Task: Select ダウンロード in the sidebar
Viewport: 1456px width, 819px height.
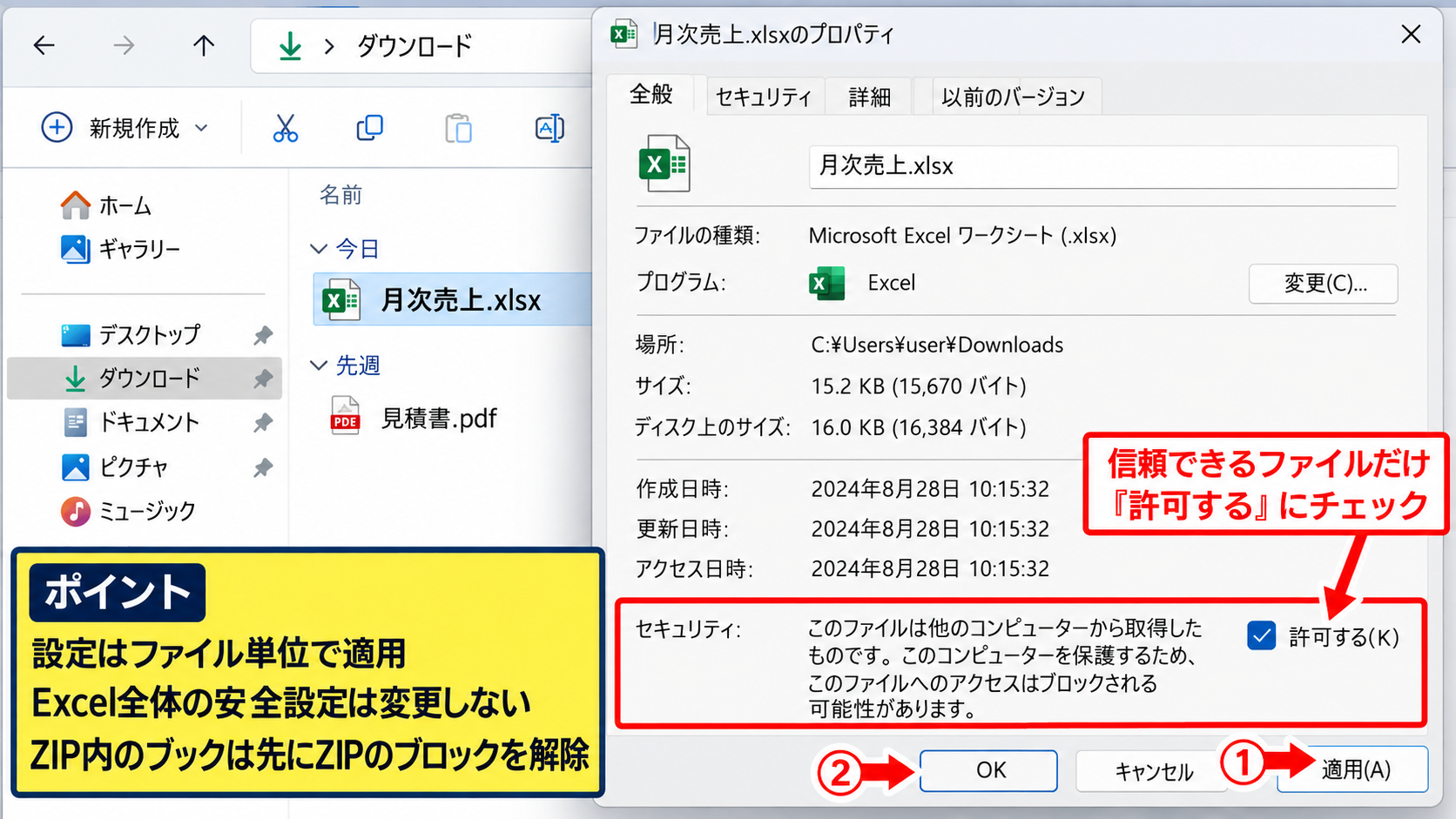Action: point(145,378)
